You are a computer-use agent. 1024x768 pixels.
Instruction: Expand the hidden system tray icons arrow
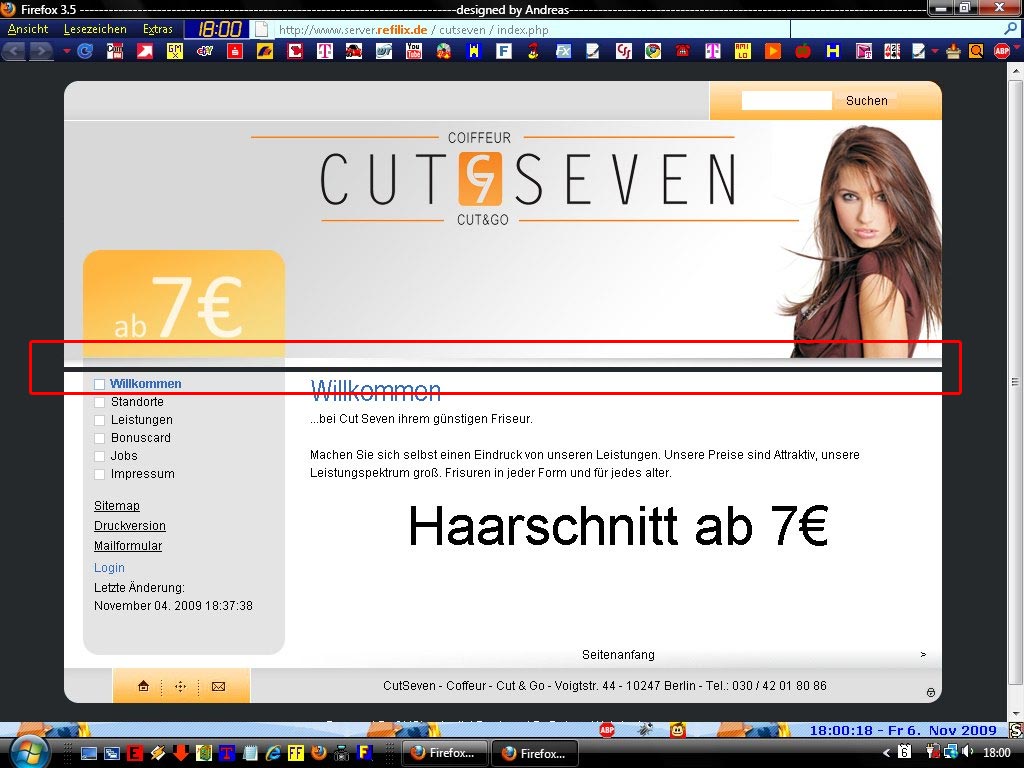(886, 752)
